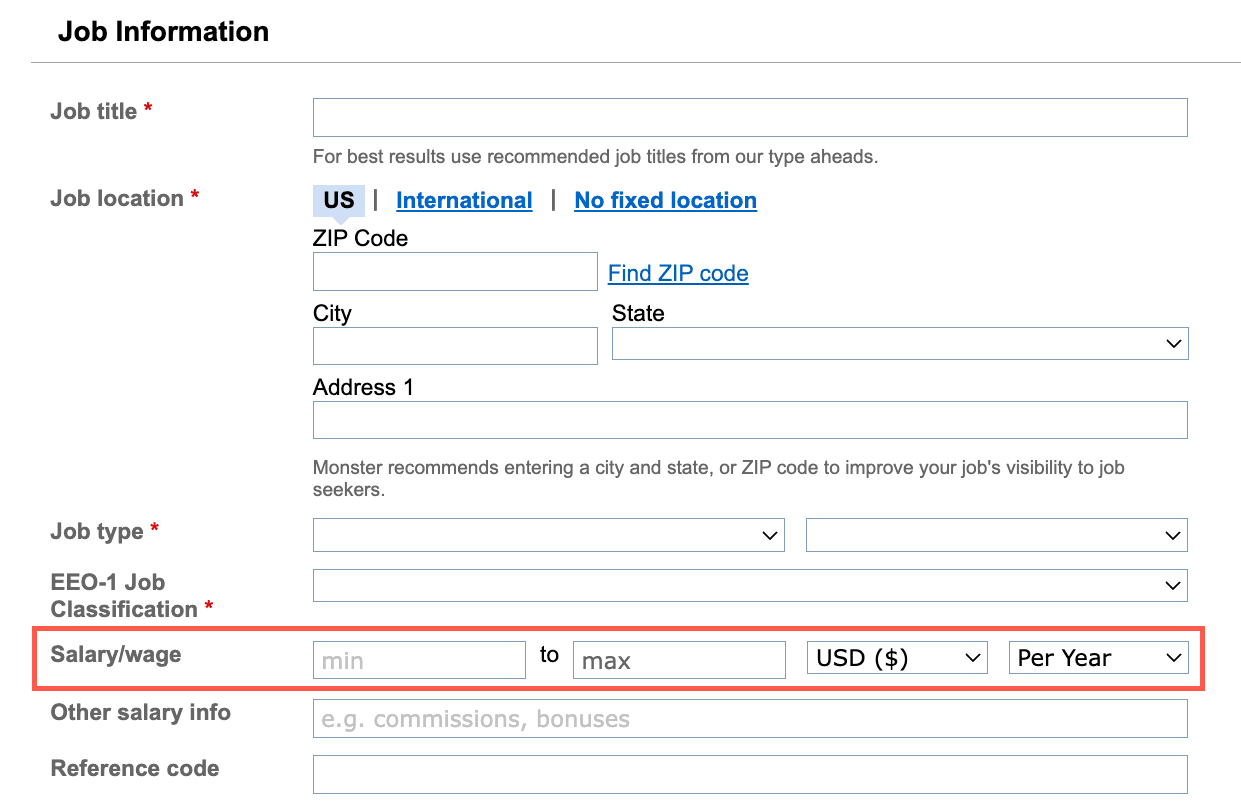Open the USD ($) currency dropdown
The width and height of the screenshot is (1241, 808).
(896, 658)
